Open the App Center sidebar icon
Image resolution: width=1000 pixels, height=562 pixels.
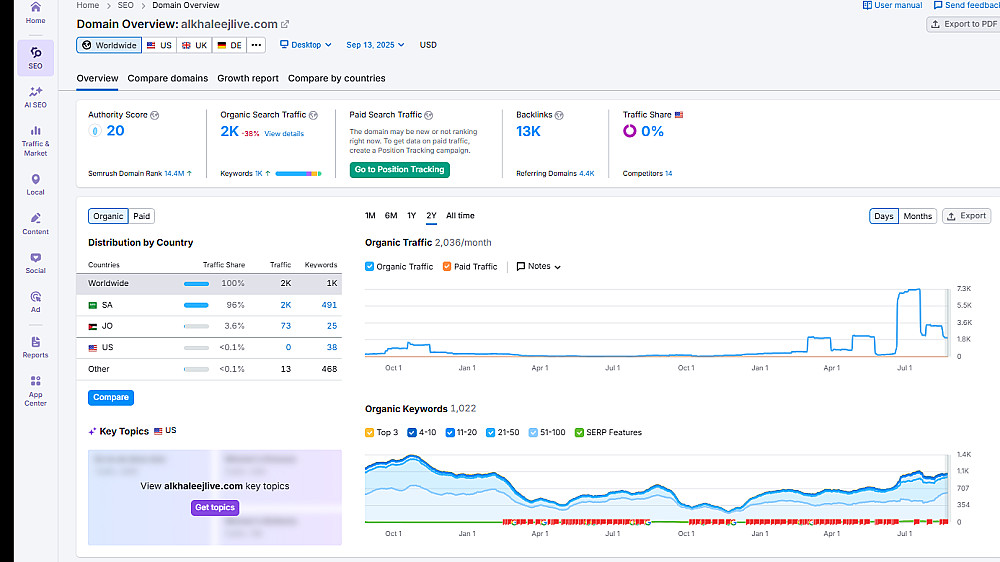(x=35, y=390)
